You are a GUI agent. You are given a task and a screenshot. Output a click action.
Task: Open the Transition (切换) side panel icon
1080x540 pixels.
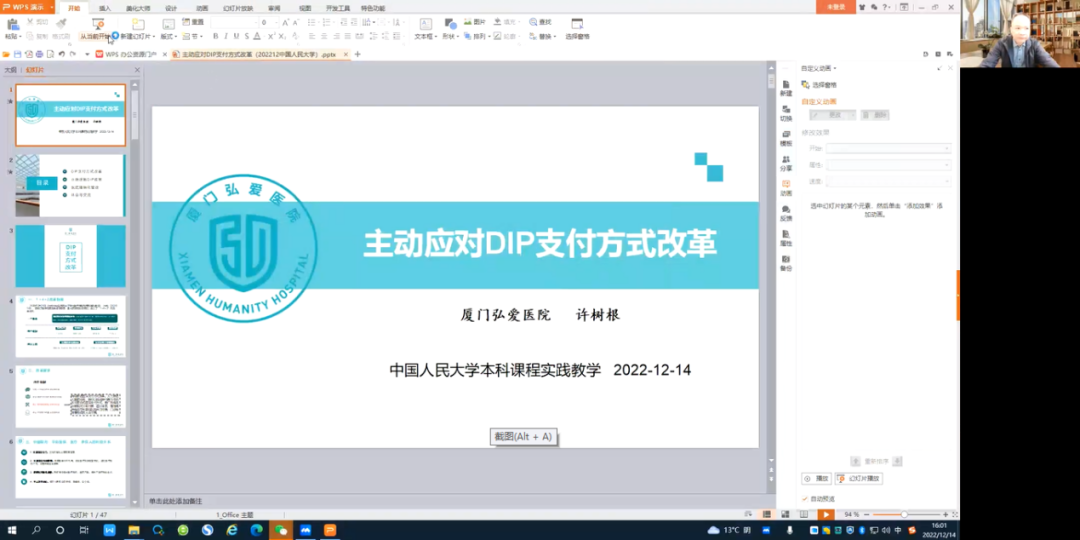point(786,113)
